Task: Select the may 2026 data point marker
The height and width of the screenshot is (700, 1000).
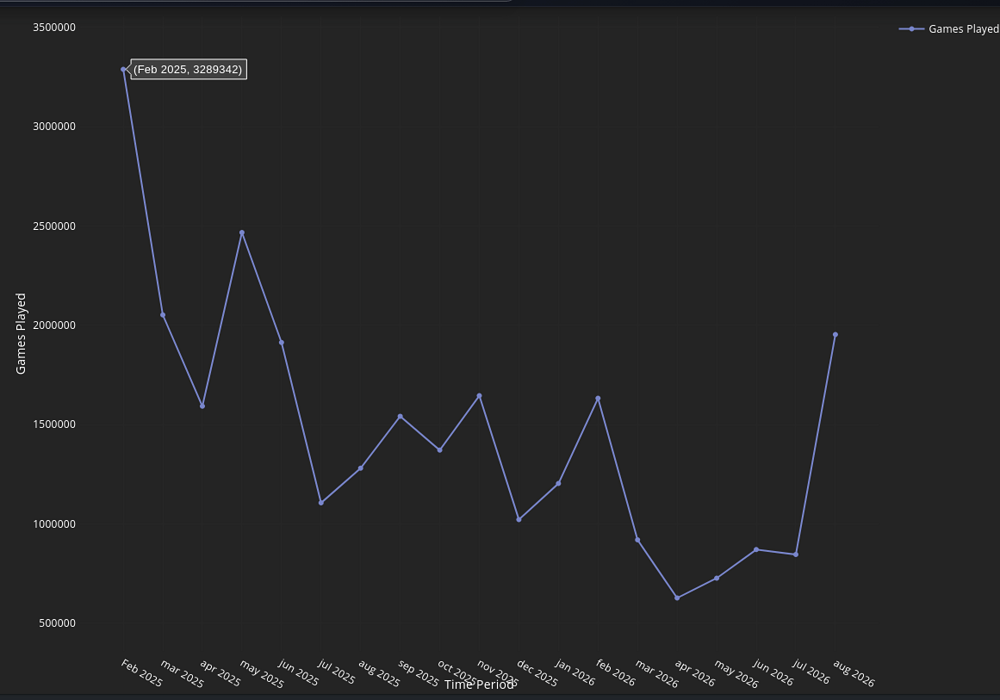Action: 716,578
